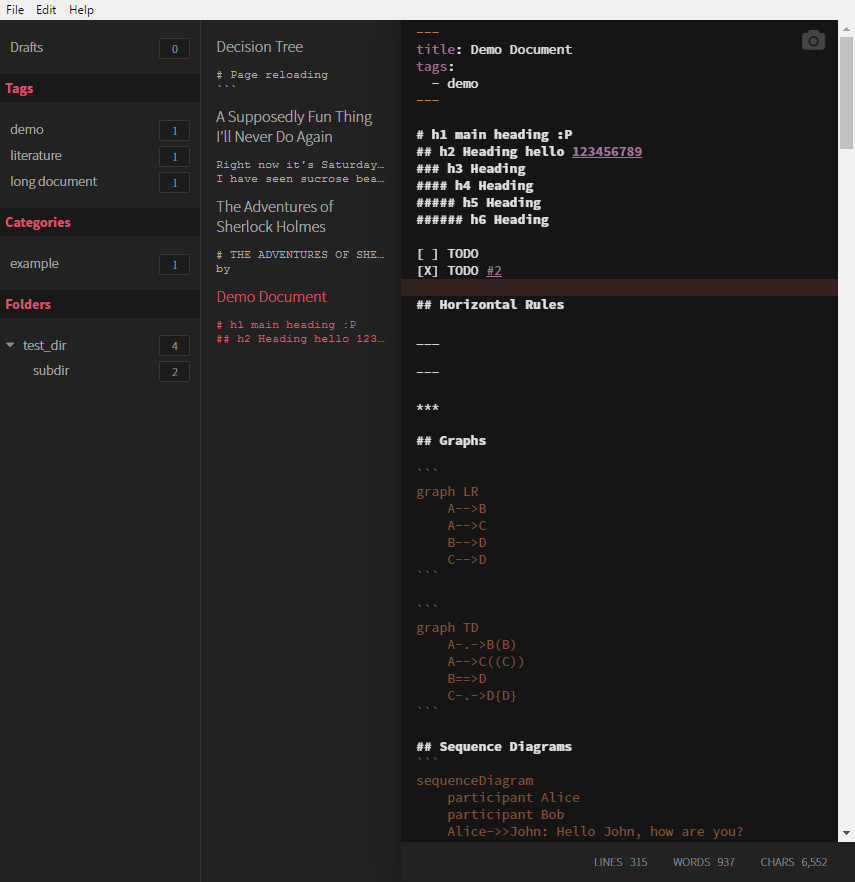Screen dimensions: 855x882
Task: Select the Demo Document note
Action: pyautogui.click(x=272, y=297)
